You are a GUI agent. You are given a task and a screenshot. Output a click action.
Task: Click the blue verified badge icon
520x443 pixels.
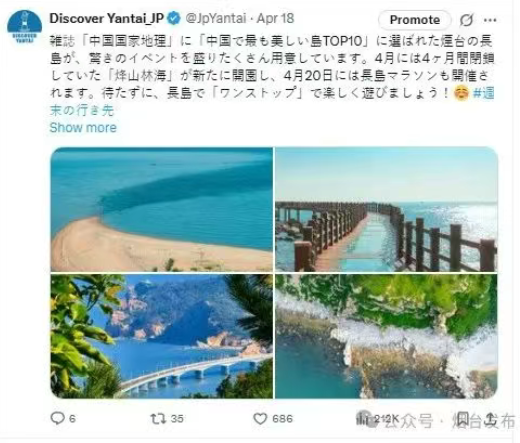174,18
